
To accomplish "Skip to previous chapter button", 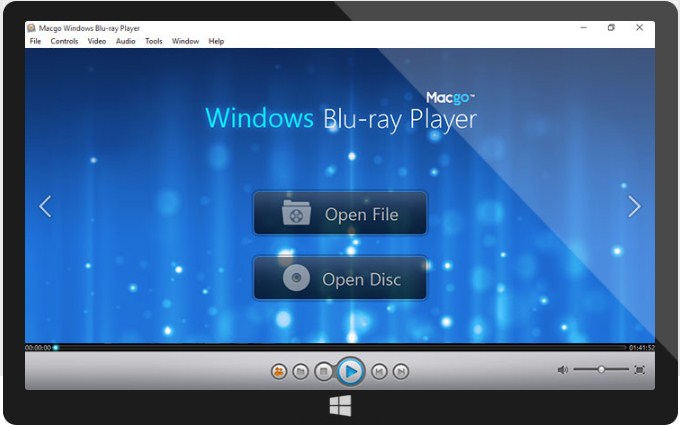I will 379,371.
